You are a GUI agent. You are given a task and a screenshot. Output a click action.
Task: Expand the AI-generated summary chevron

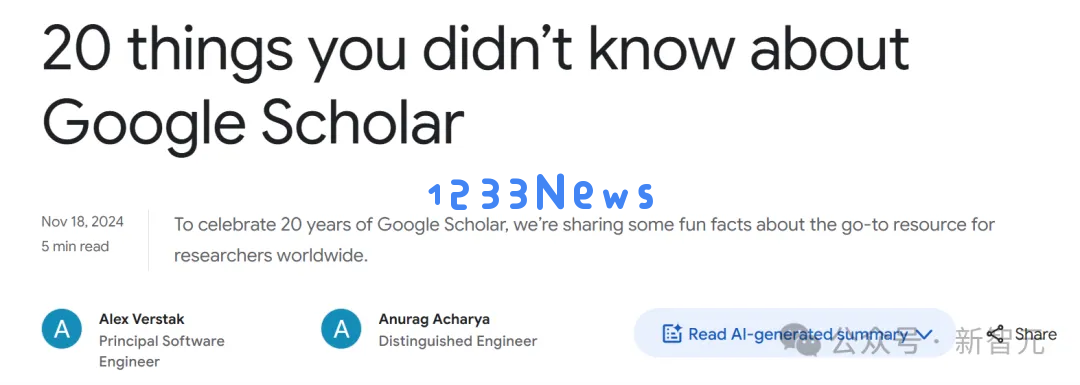(x=925, y=335)
